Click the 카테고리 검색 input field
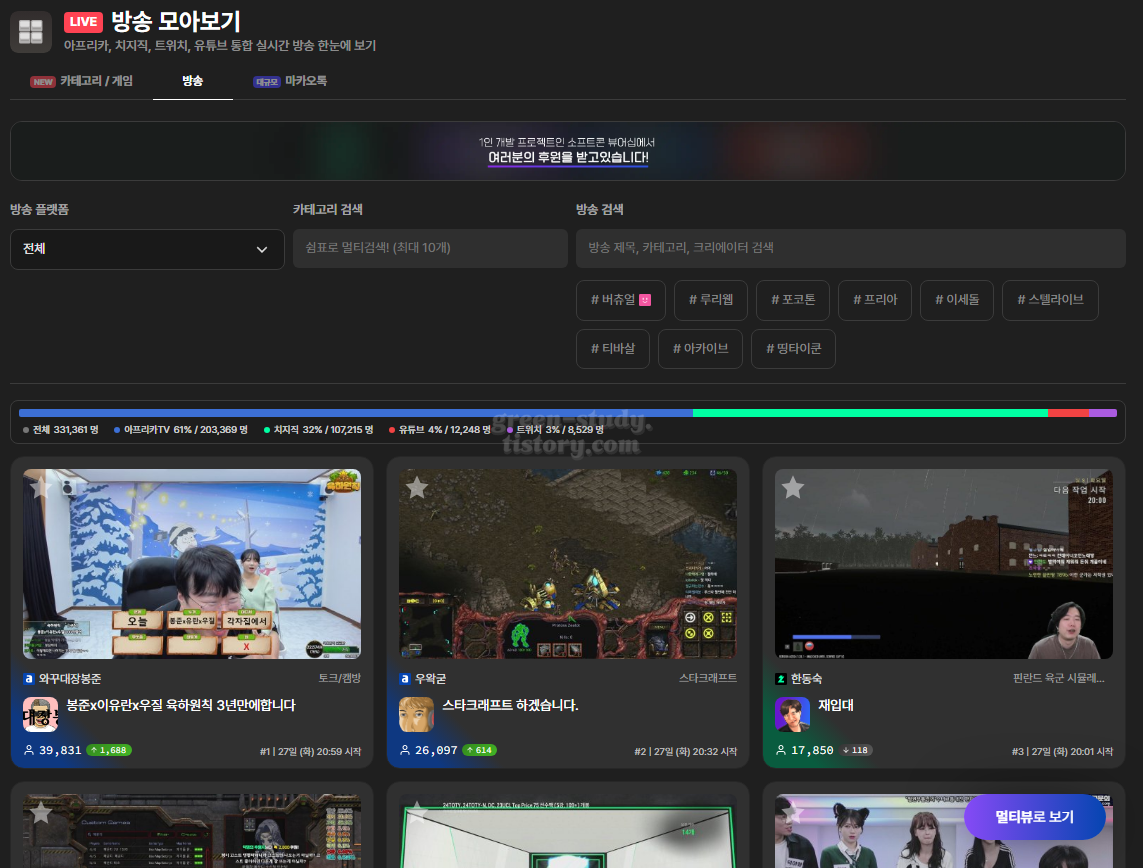The height and width of the screenshot is (868, 1143). [430, 249]
